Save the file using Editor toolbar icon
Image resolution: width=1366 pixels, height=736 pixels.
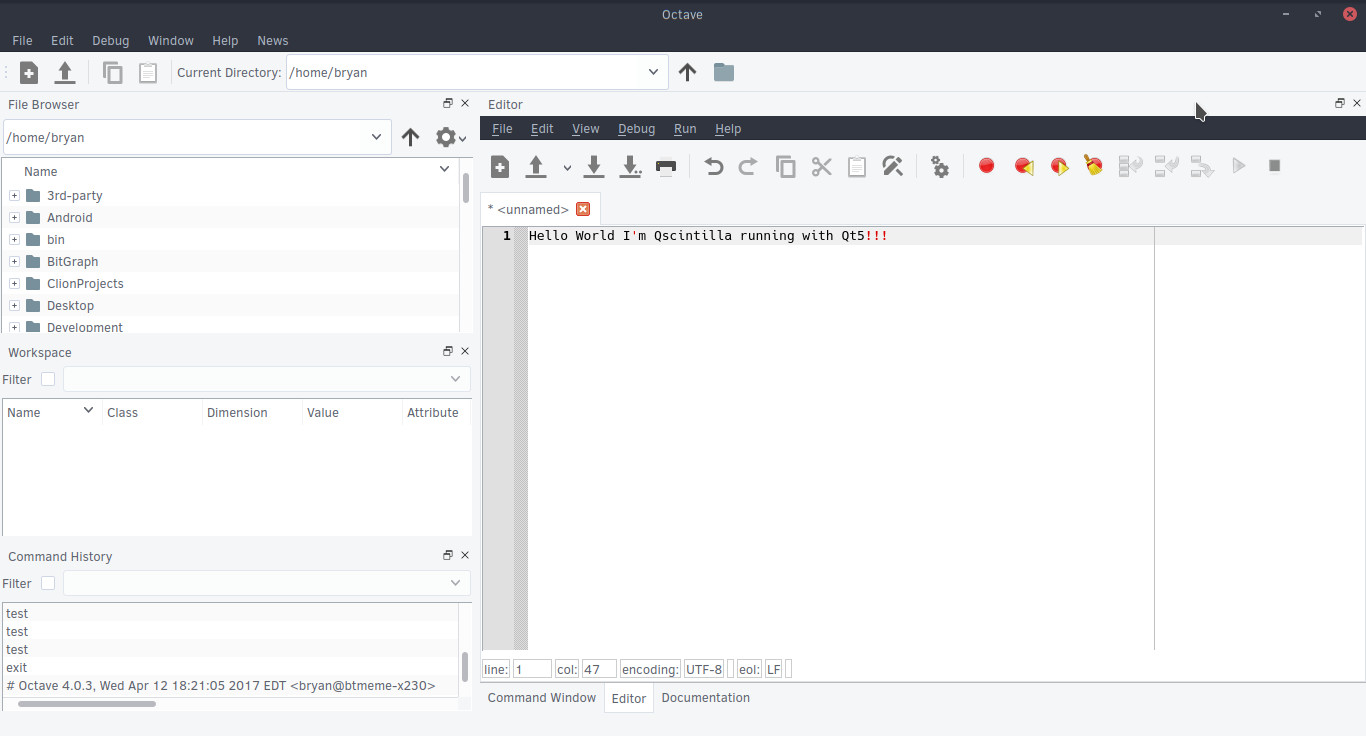click(x=594, y=167)
